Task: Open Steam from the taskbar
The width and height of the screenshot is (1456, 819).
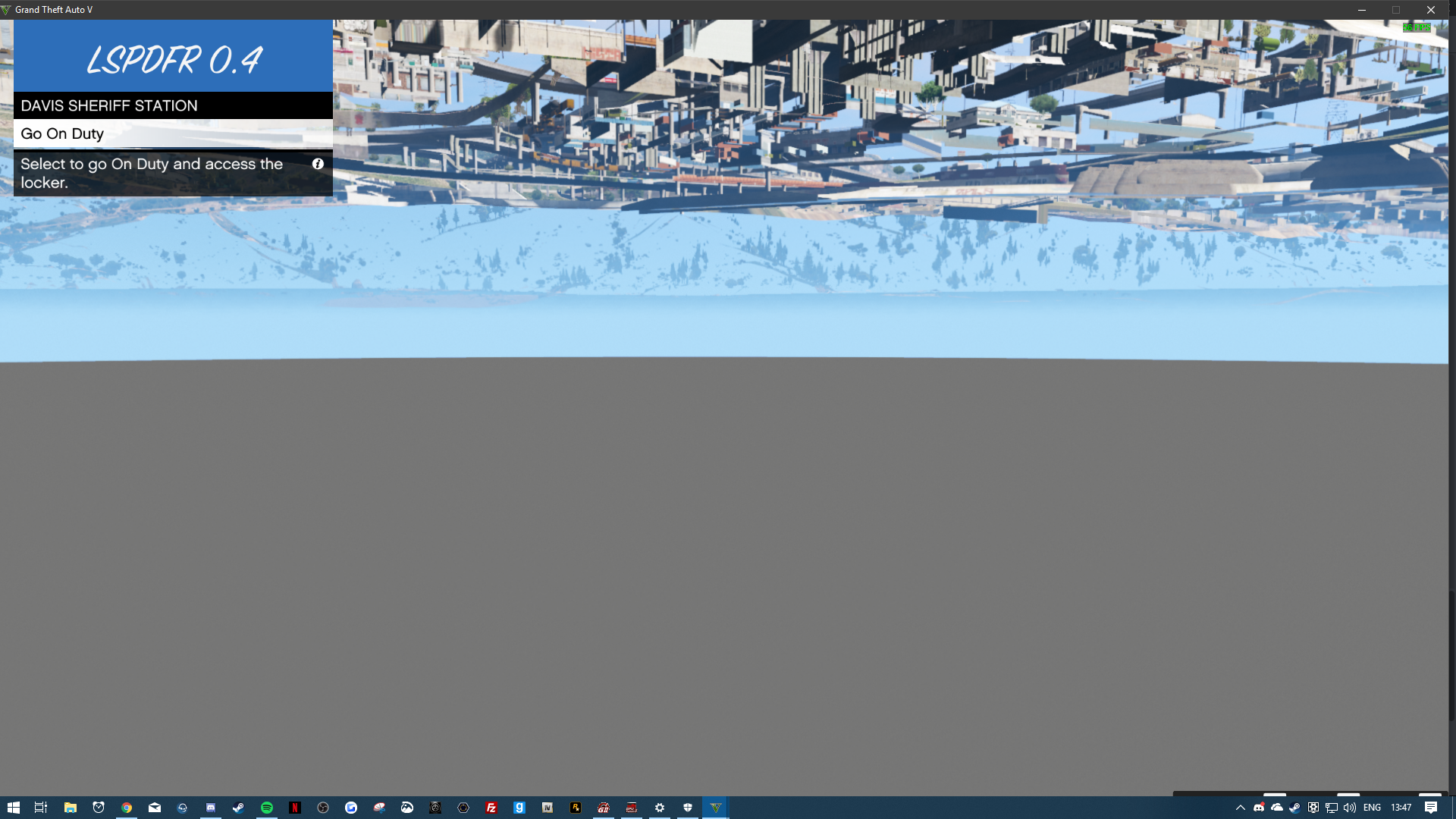Action: [x=238, y=808]
